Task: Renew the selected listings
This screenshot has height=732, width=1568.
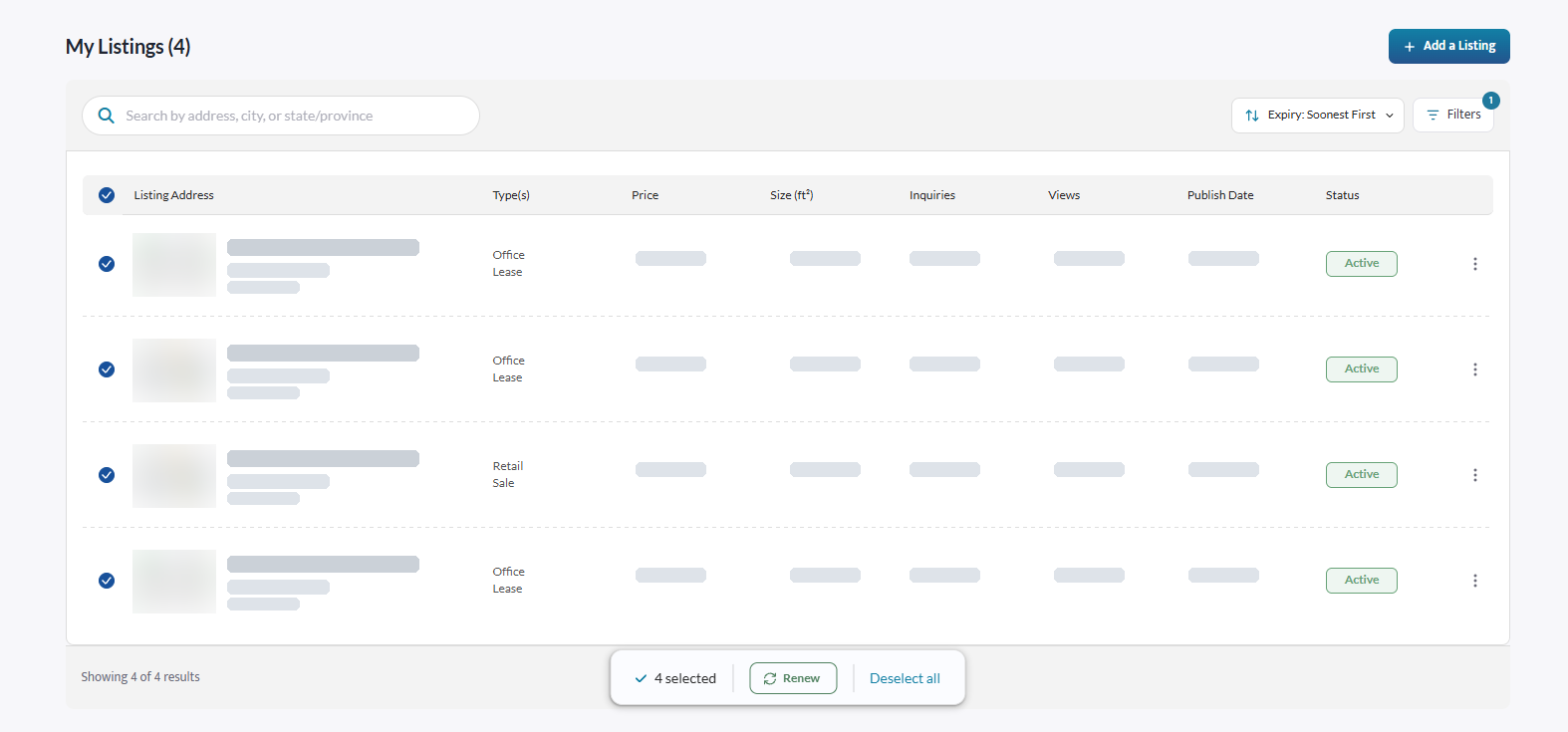Action: tap(793, 678)
